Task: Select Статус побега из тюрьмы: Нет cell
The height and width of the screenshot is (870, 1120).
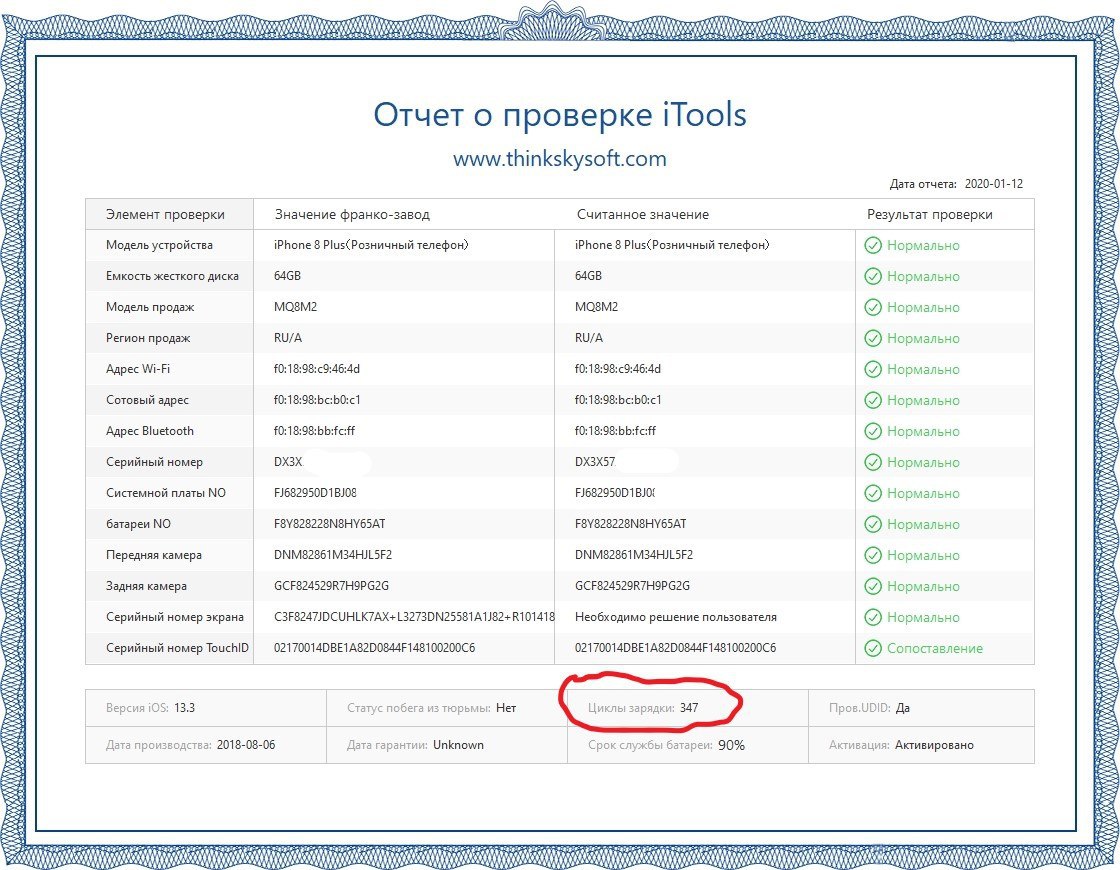Action: click(x=447, y=708)
